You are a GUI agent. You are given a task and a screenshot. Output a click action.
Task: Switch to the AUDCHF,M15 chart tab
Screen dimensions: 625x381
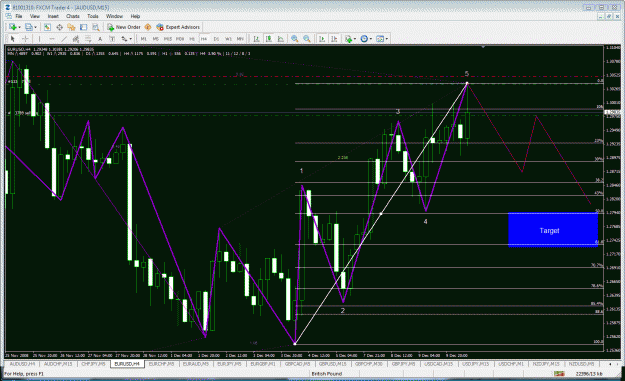pyautogui.click(x=58, y=364)
